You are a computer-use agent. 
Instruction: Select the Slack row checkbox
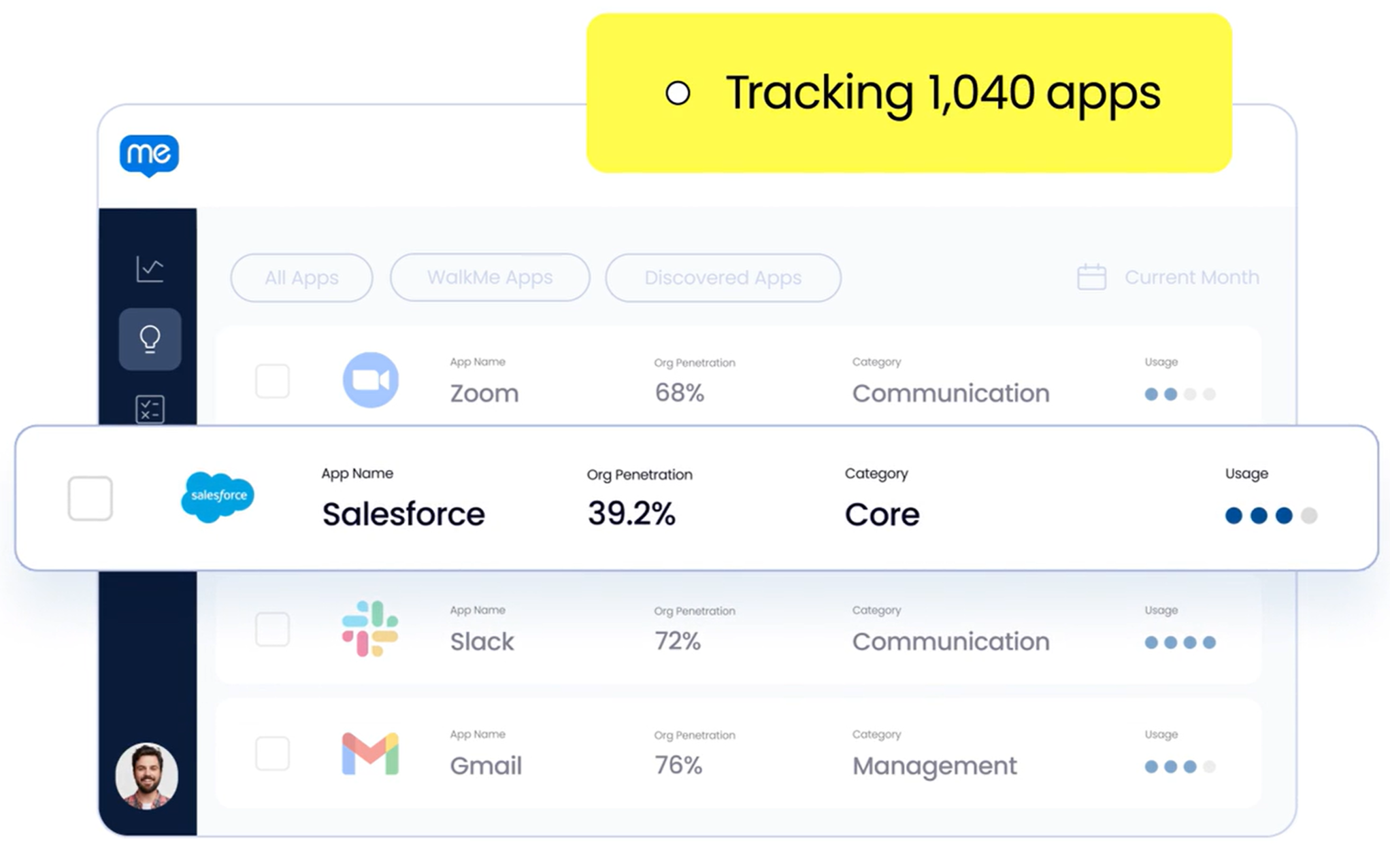pos(272,629)
